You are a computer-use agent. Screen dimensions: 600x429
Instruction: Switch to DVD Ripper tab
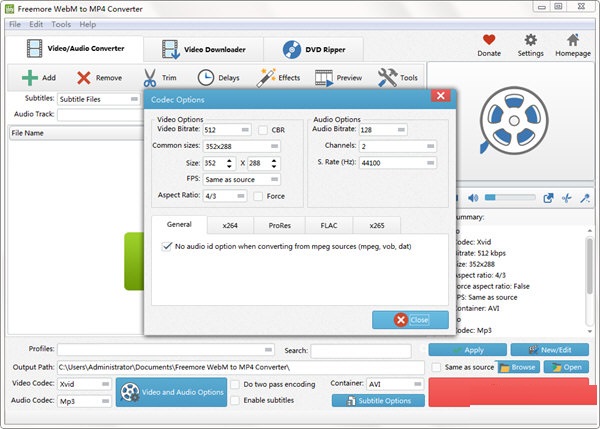pos(313,49)
